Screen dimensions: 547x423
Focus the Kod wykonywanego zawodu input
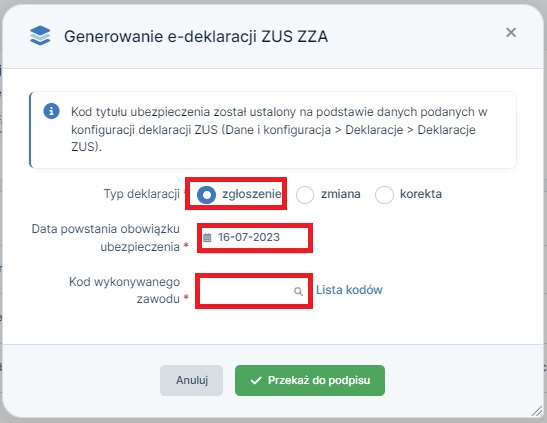click(x=254, y=291)
